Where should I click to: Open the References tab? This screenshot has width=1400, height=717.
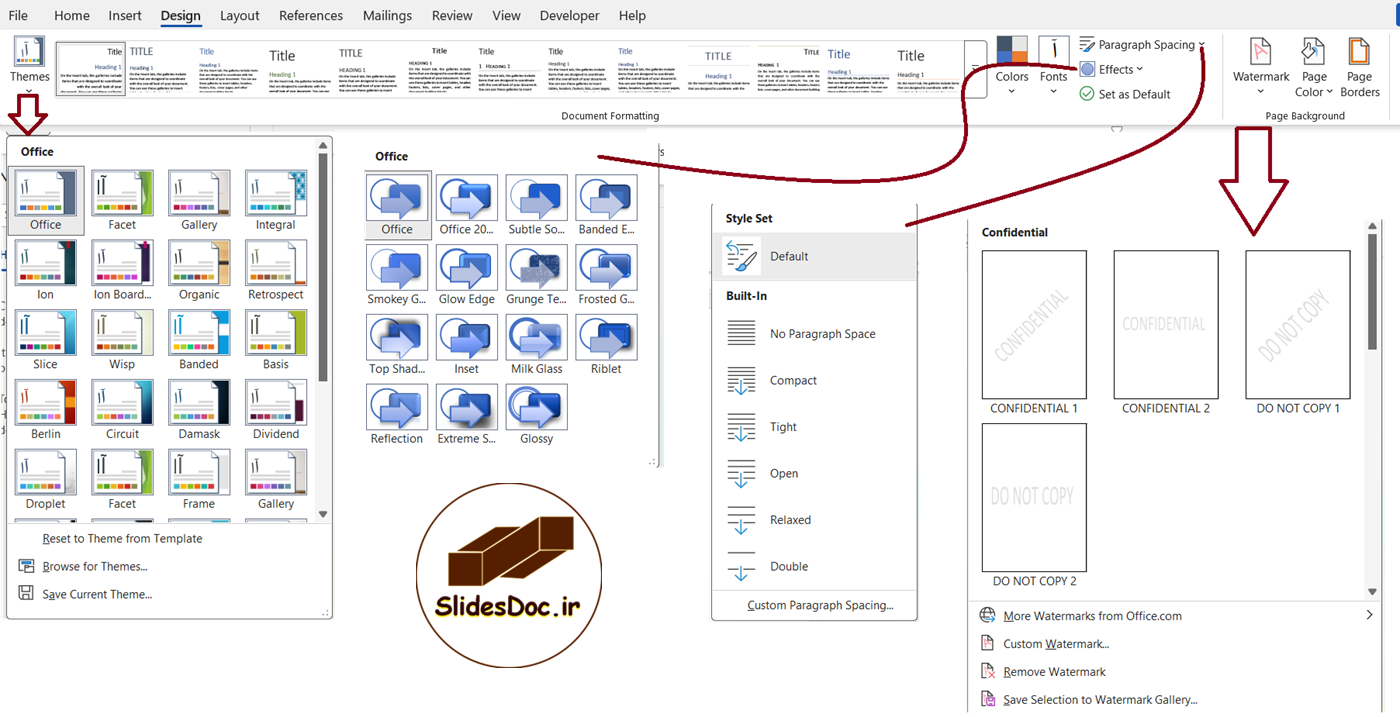[x=311, y=16]
